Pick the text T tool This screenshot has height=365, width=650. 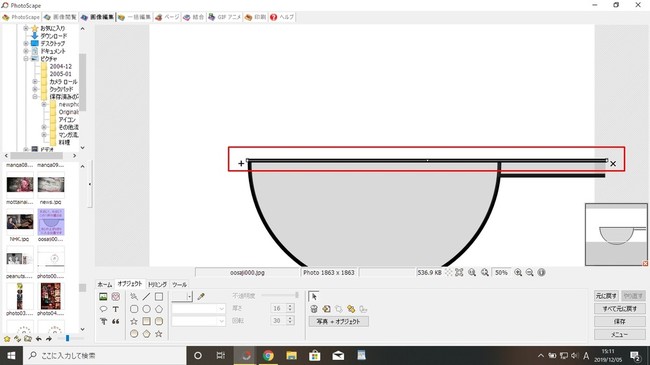tap(116, 309)
